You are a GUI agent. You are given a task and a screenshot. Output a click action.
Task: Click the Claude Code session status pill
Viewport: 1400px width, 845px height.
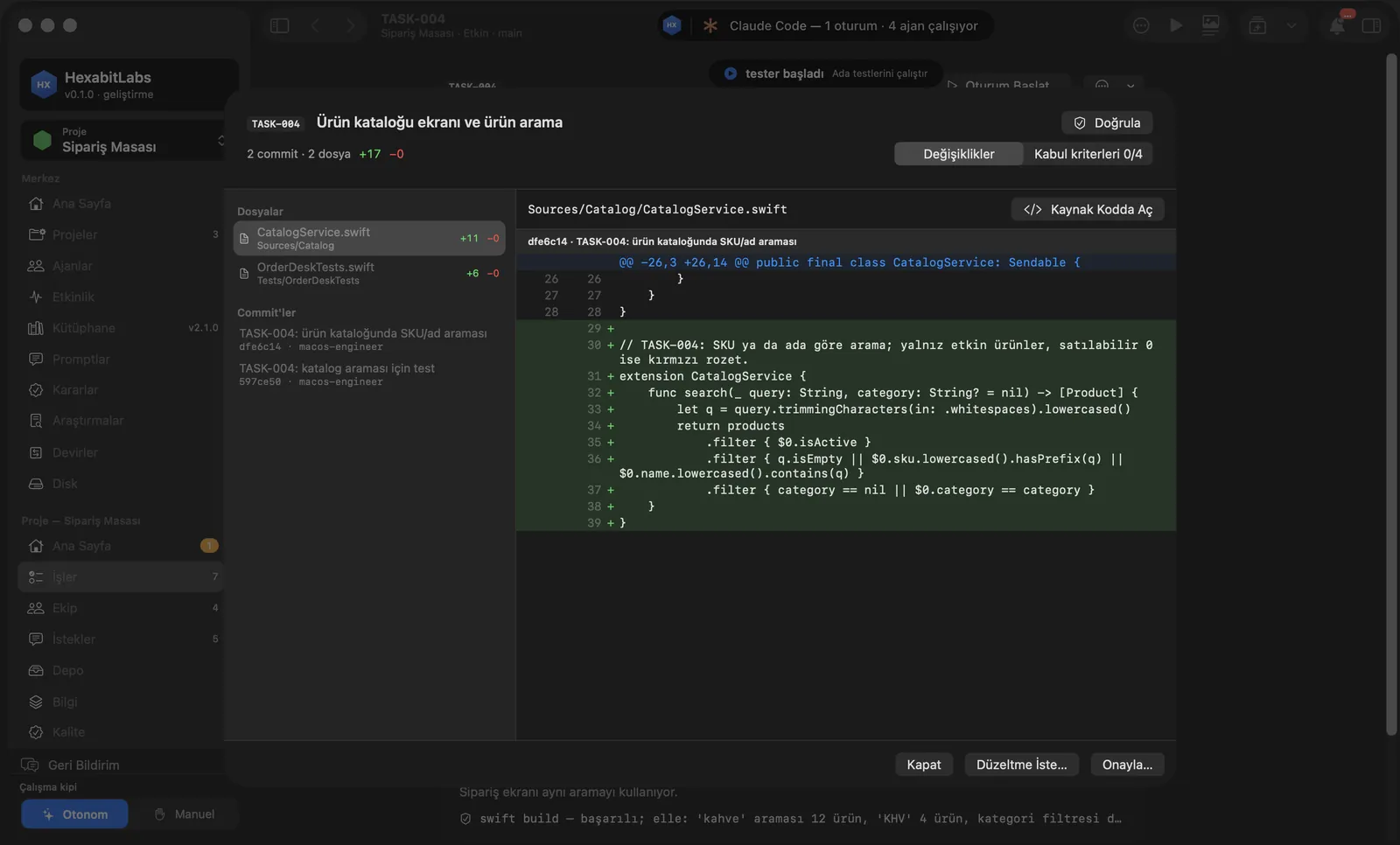pyautogui.click(x=825, y=25)
